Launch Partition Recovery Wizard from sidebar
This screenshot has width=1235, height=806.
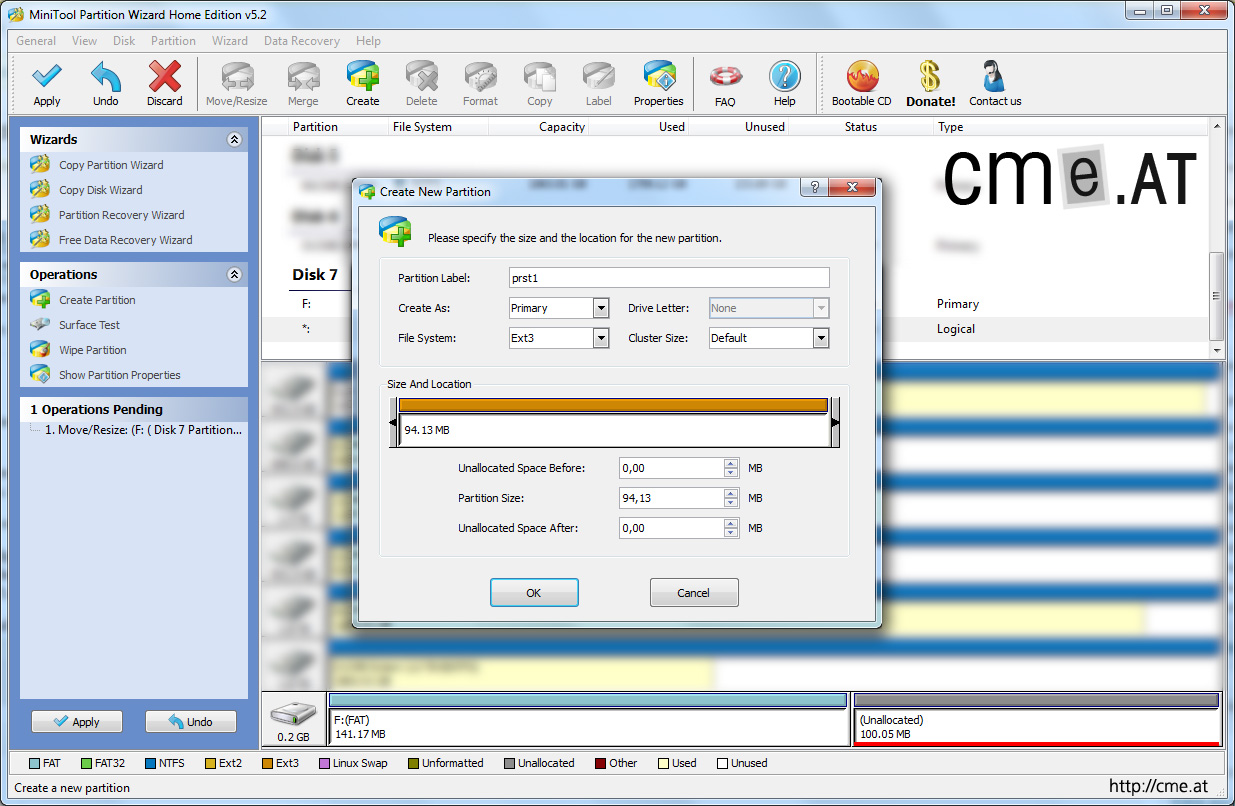(x=121, y=215)
